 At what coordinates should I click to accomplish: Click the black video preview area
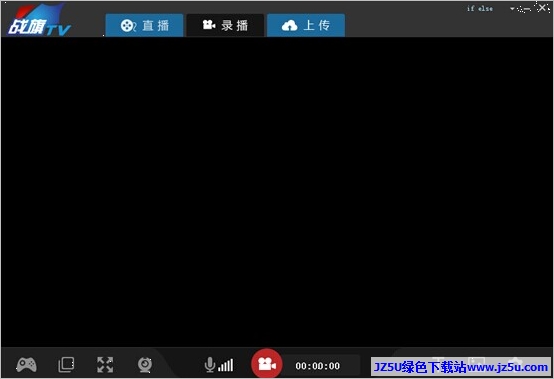277,192
